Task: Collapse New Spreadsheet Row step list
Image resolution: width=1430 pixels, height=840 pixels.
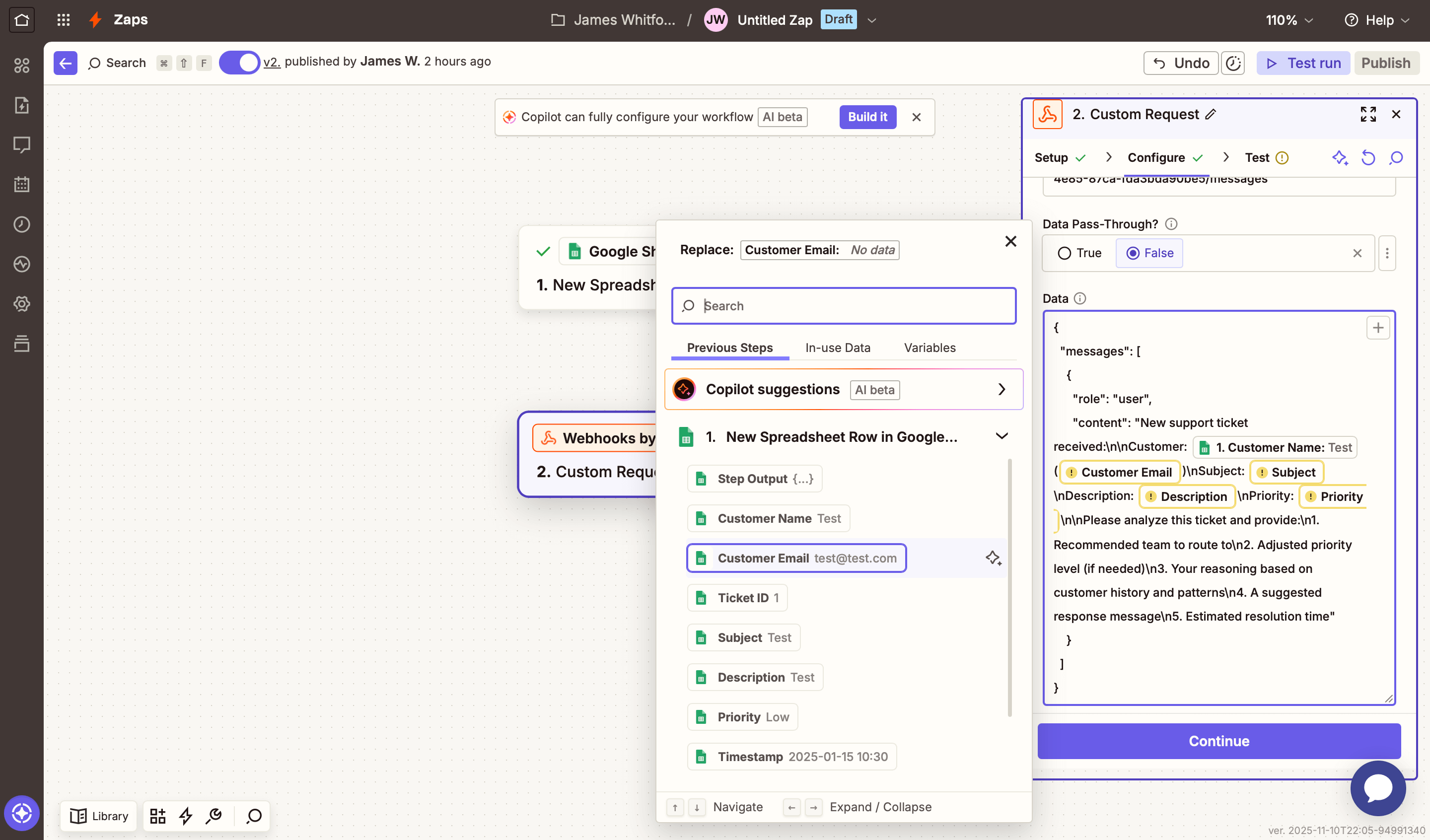Action: tap(1001, 436)
